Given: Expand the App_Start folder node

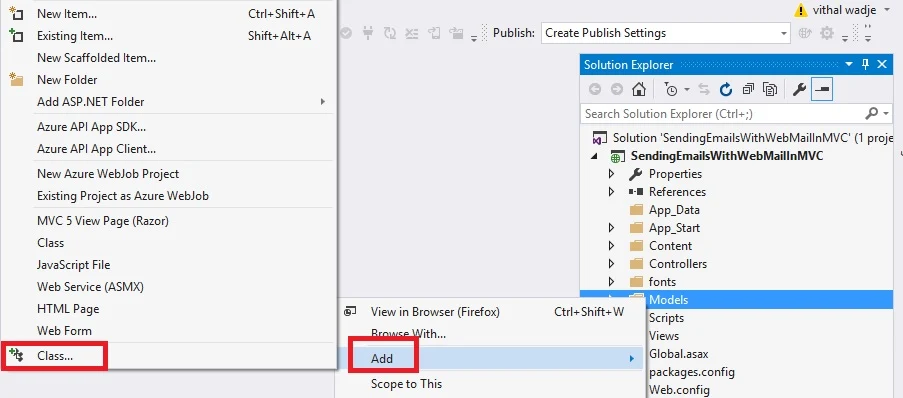Looking at the screenshot, I should 612,228.
